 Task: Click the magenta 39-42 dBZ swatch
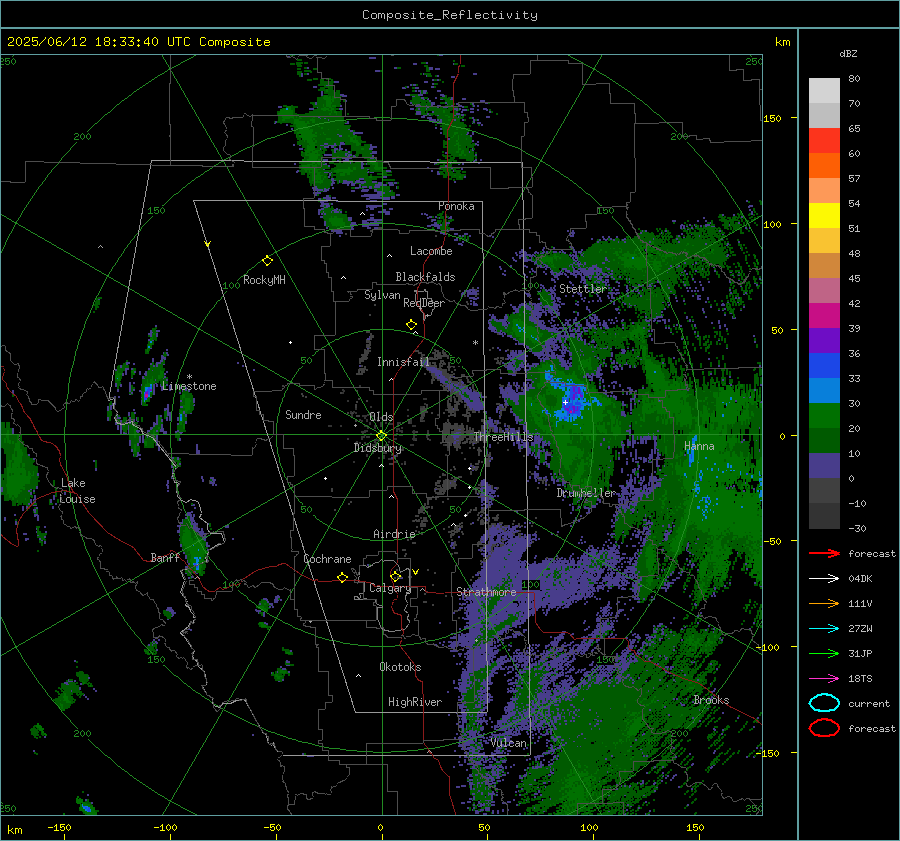pyautogui.click(x=824, y=315)
